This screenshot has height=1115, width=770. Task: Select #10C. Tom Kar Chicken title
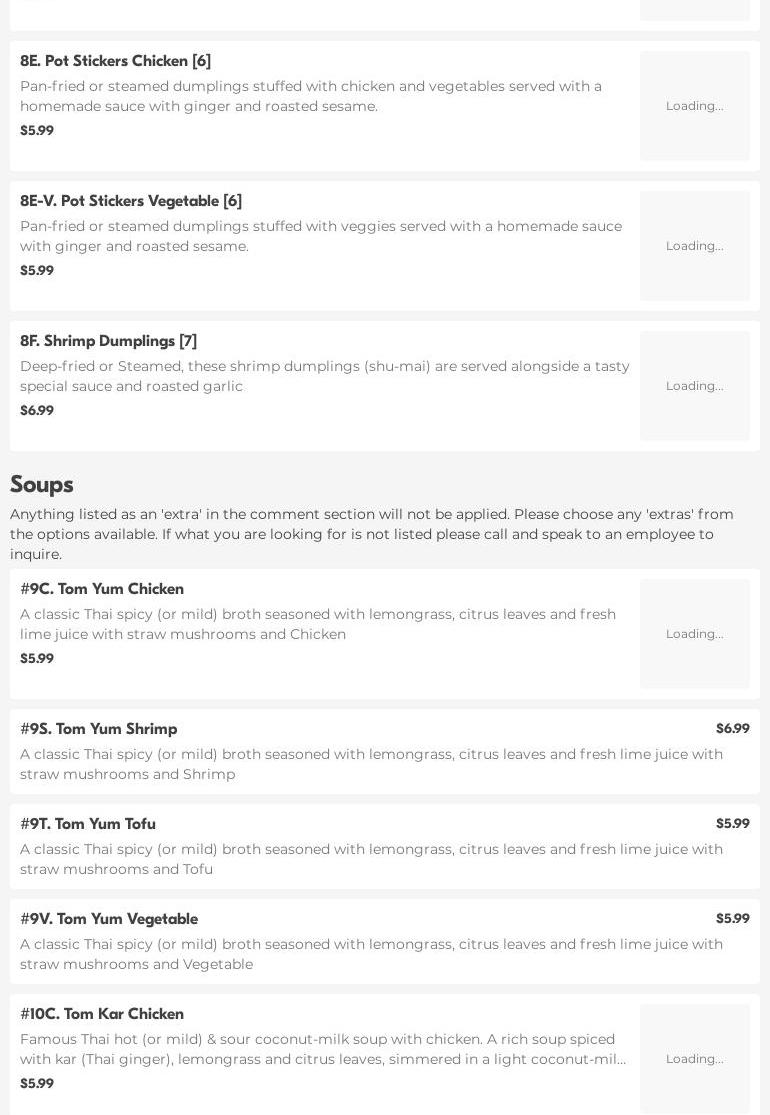(x=102, y=1014)
